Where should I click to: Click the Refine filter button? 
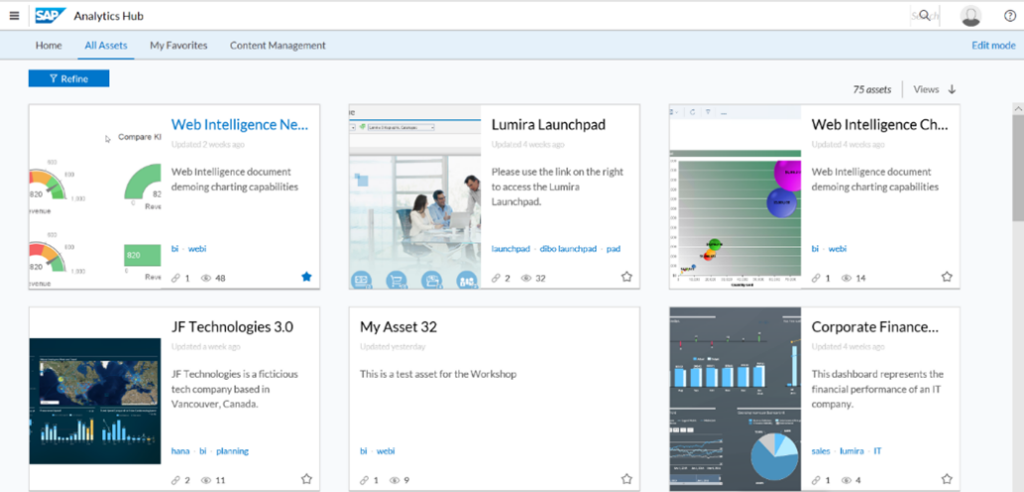(69, 78)
